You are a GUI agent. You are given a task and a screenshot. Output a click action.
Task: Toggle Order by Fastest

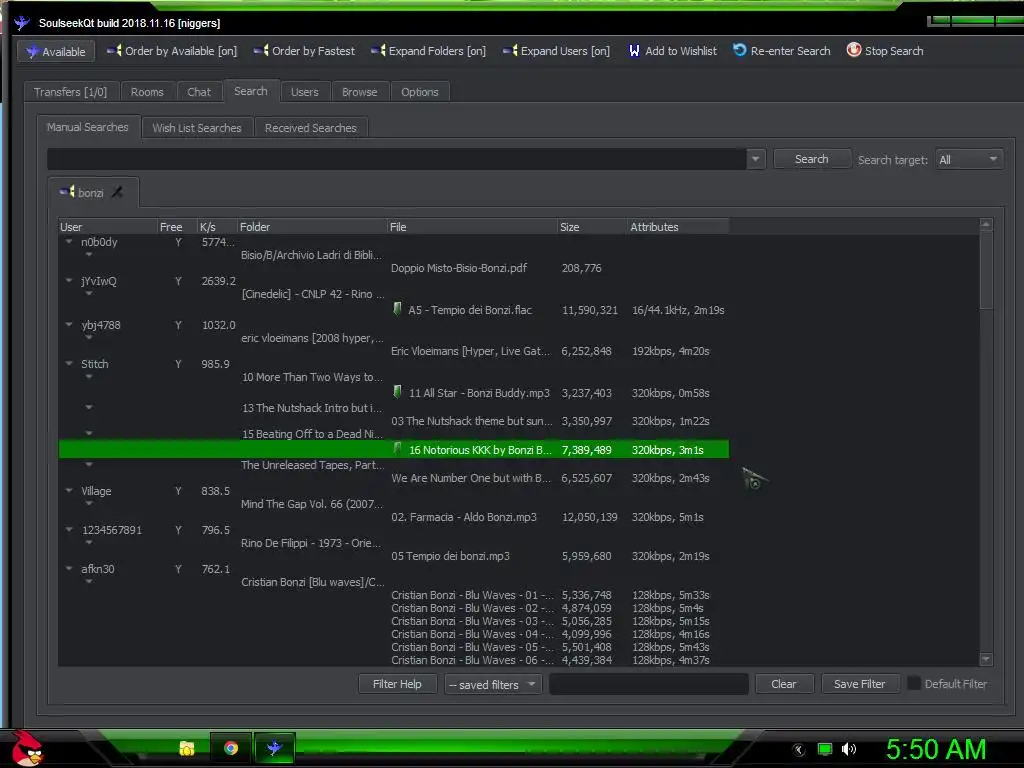[304, 51]
